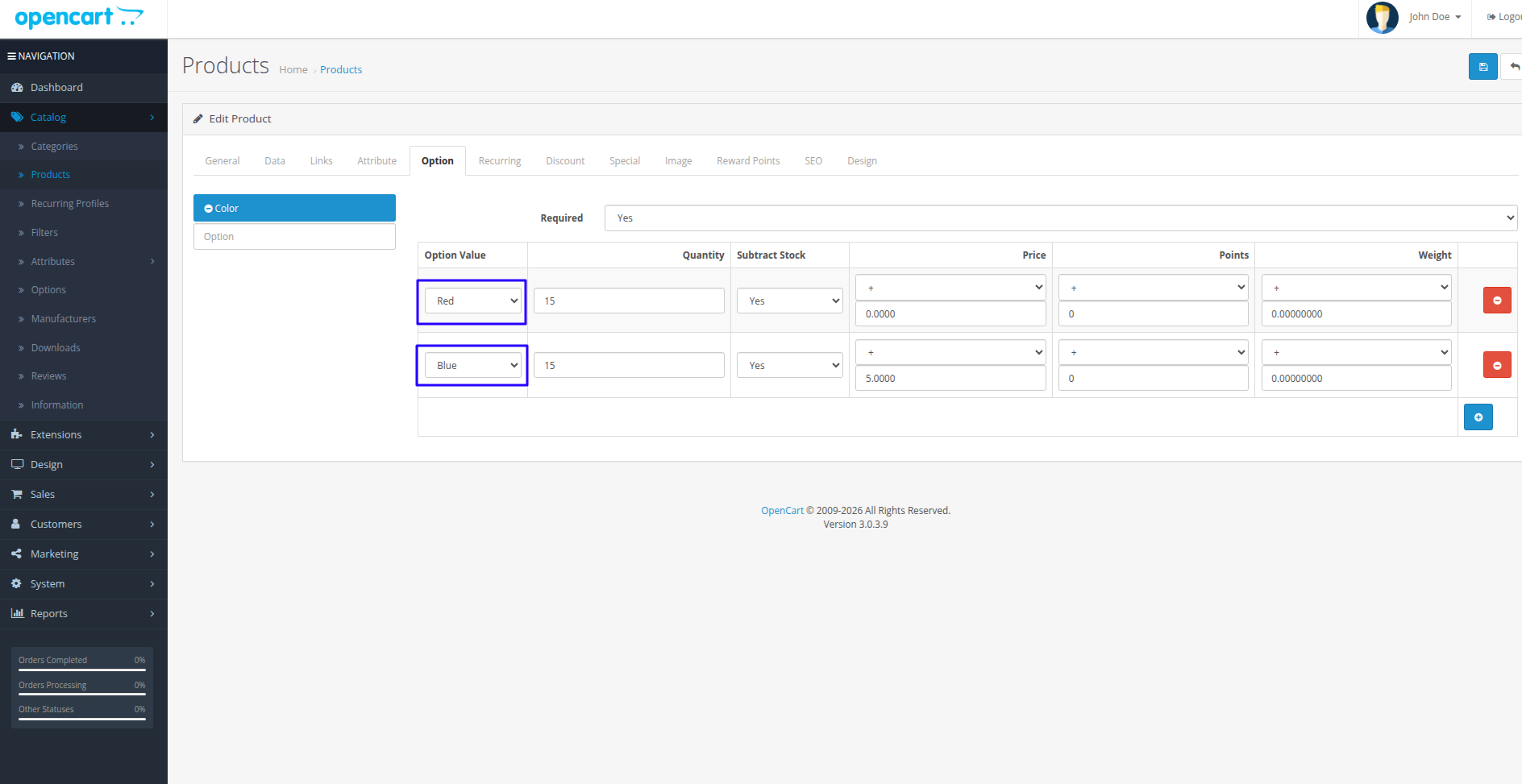Screen dimensions: 1522x784
Task: Switch to the Image tab
Action: tap(678, 161)
